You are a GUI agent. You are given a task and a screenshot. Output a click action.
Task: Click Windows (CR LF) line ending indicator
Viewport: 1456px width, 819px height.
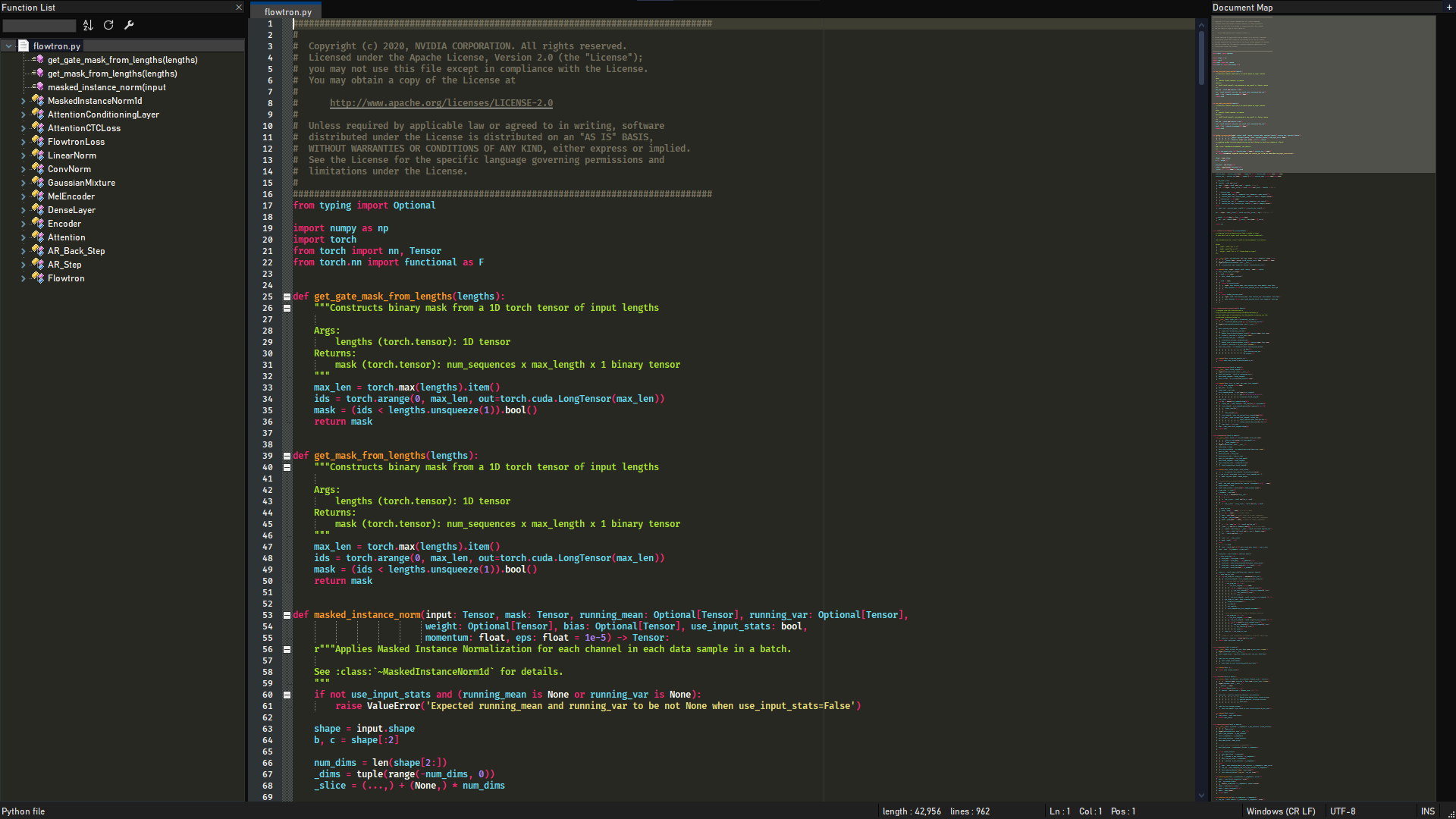coord(1281,811)
